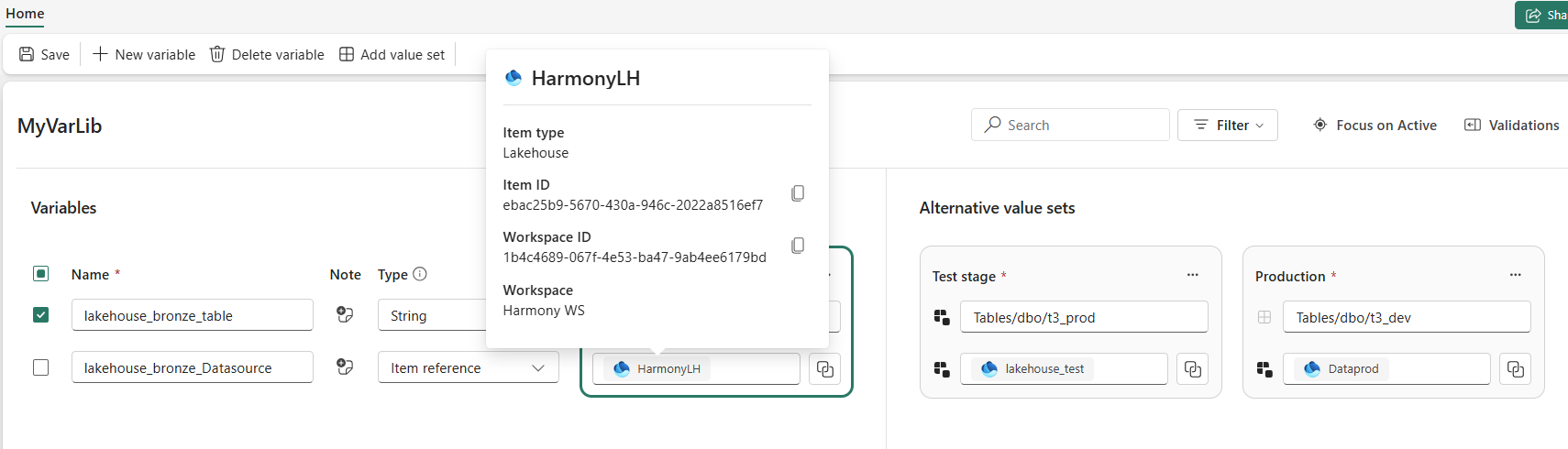
Task: Click copy icon beside HarmonyLH reference
Action: (825, 369)
